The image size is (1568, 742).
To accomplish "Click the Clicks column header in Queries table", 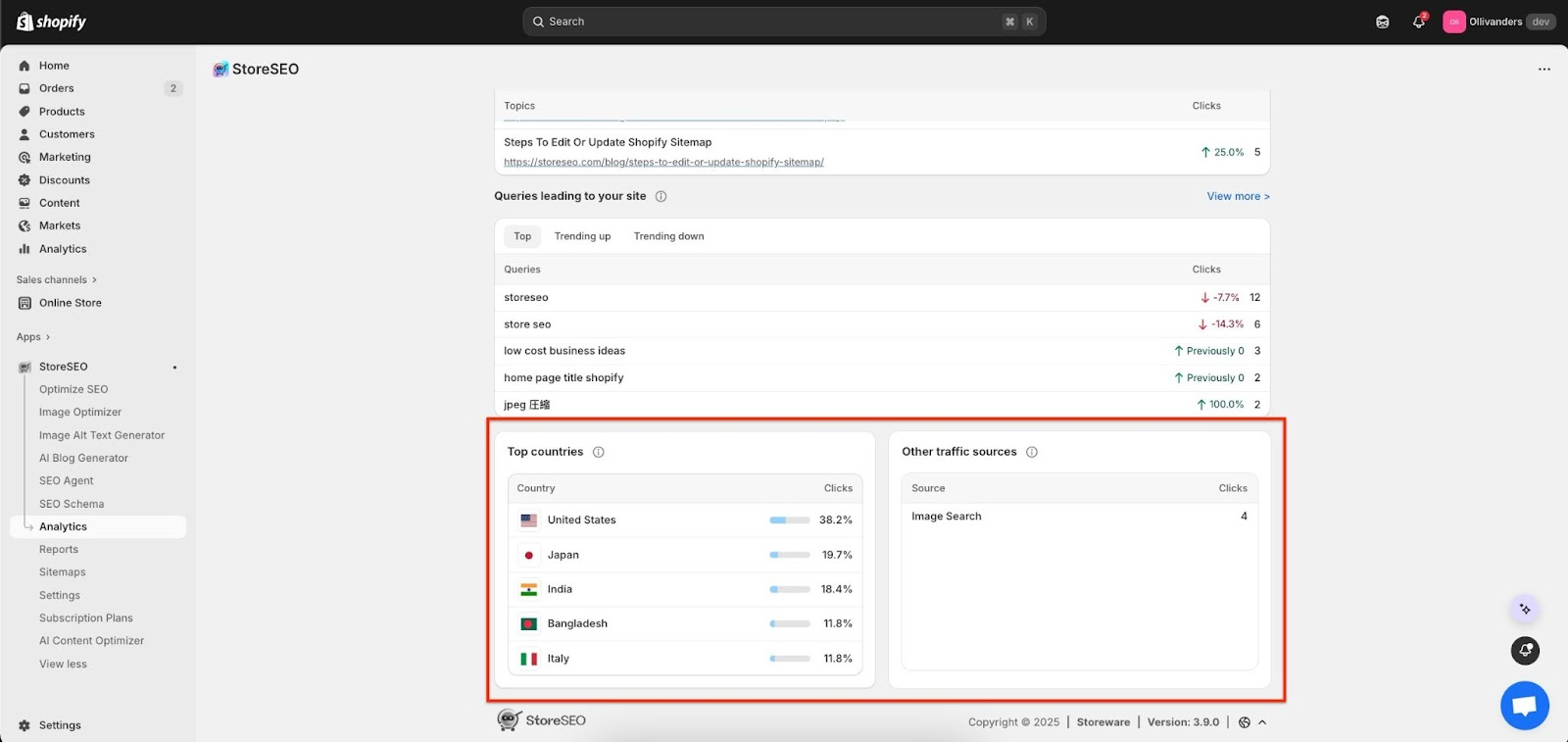I will [x=1206, y=270].
